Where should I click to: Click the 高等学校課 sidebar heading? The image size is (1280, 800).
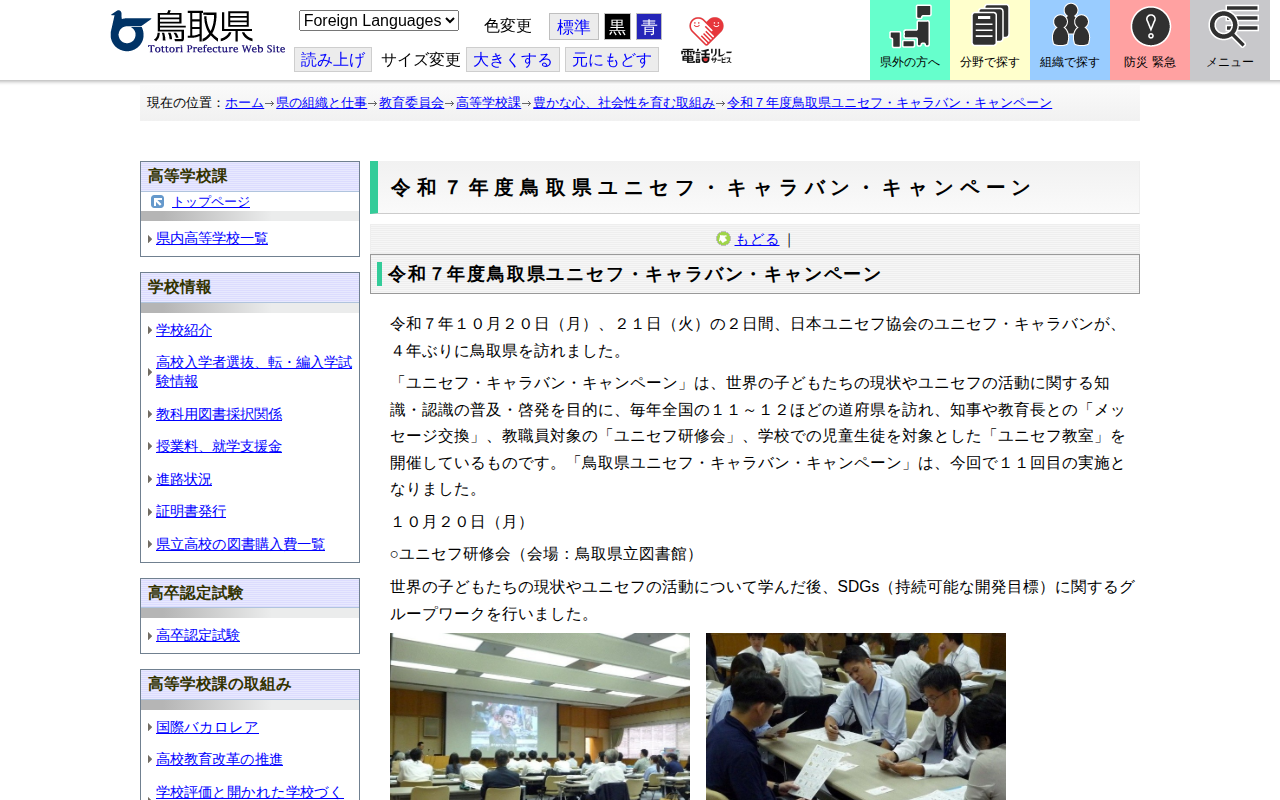(x=188, y=176)
